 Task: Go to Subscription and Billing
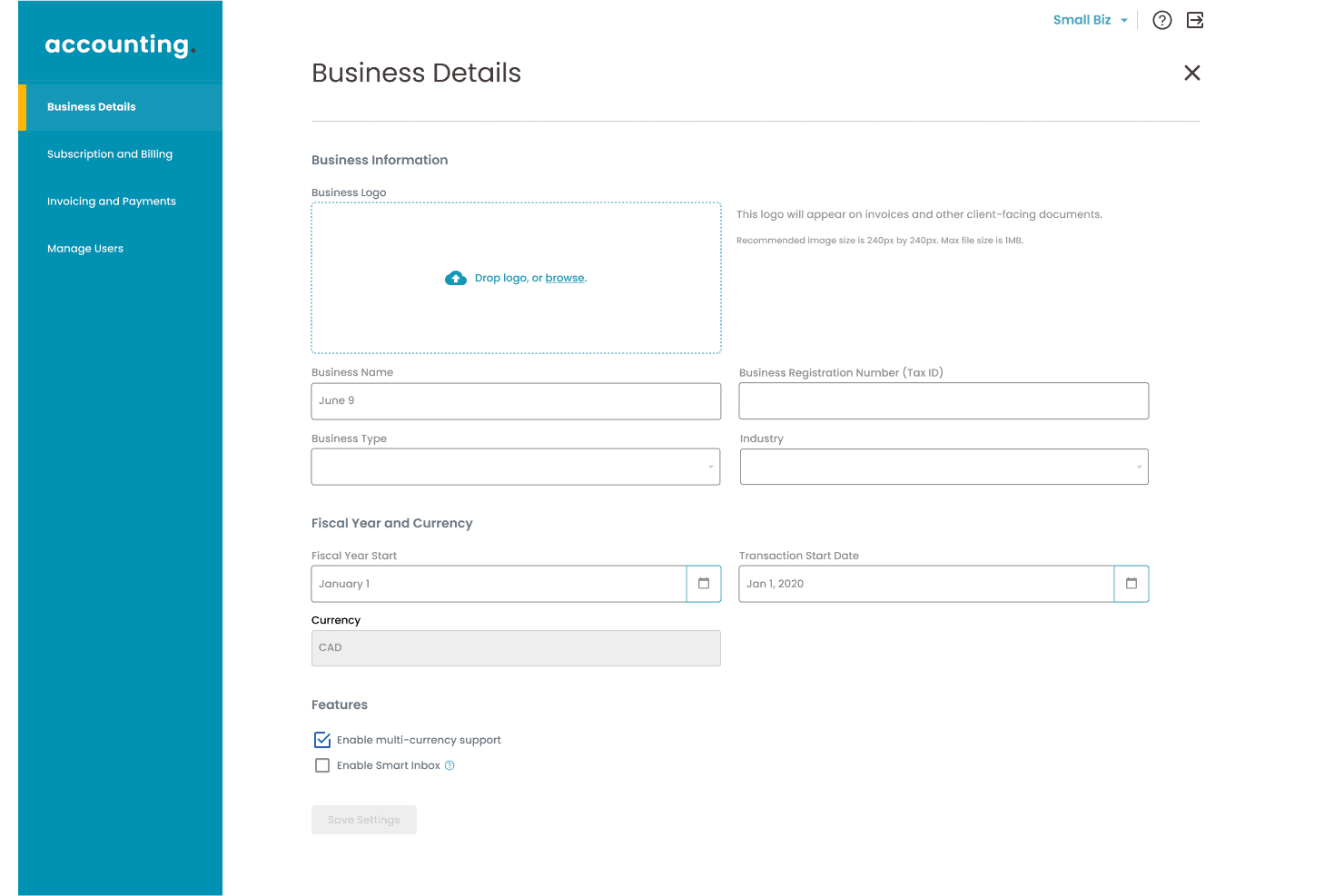coord(110,154)
